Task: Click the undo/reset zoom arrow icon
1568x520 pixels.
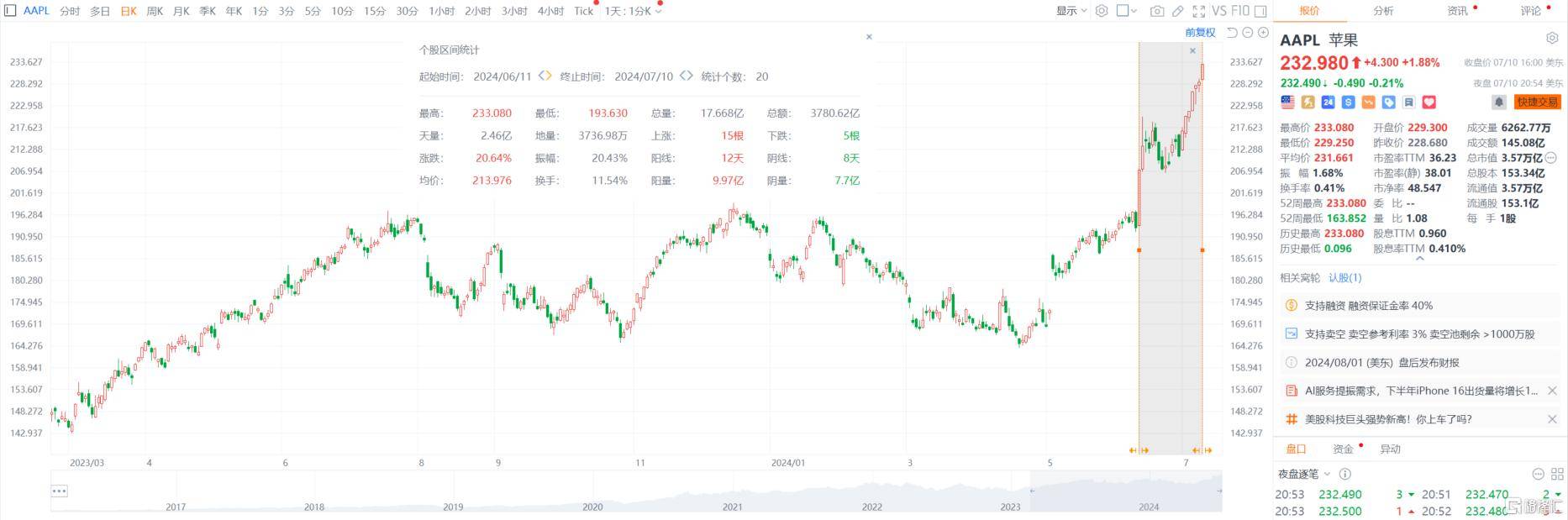Action: 1232,32
